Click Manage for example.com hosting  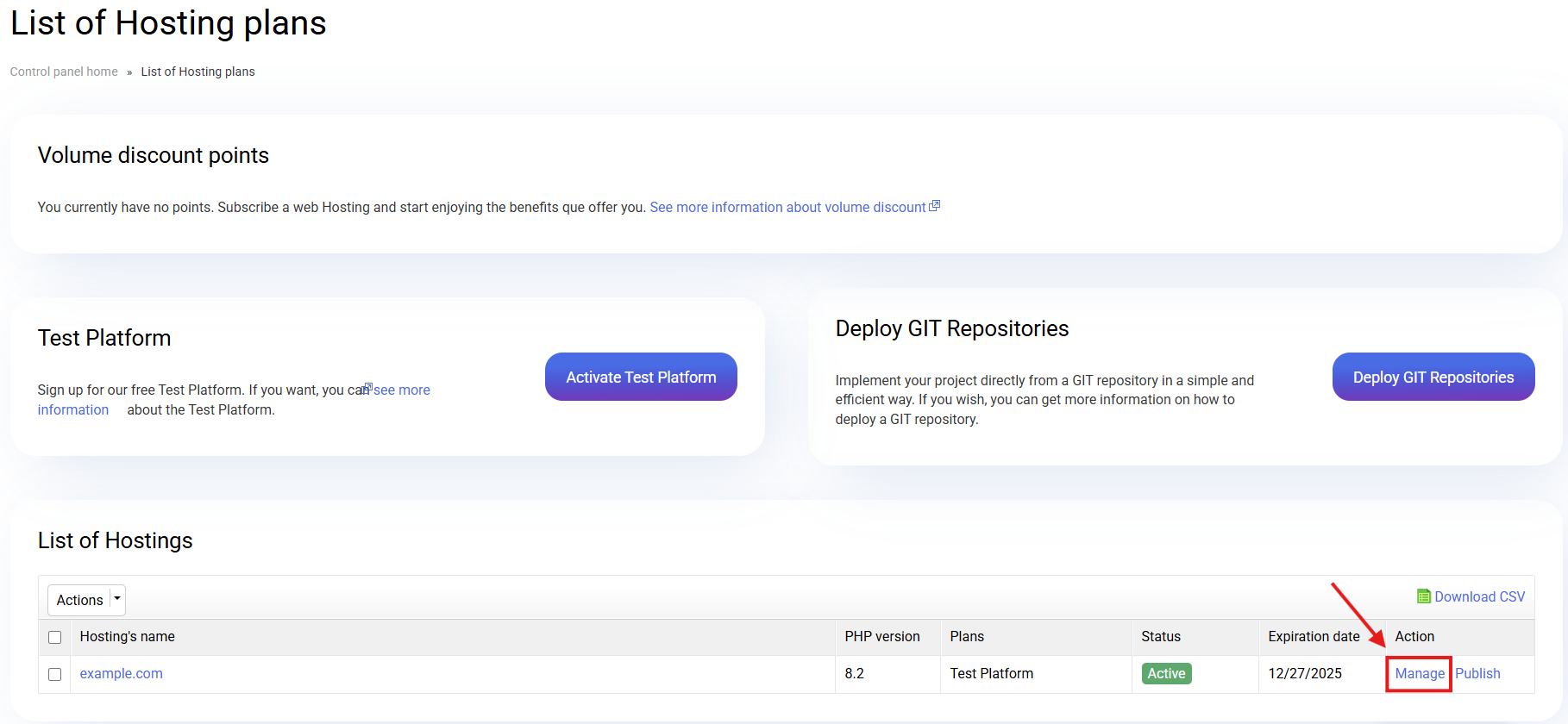coord(1419,673)
